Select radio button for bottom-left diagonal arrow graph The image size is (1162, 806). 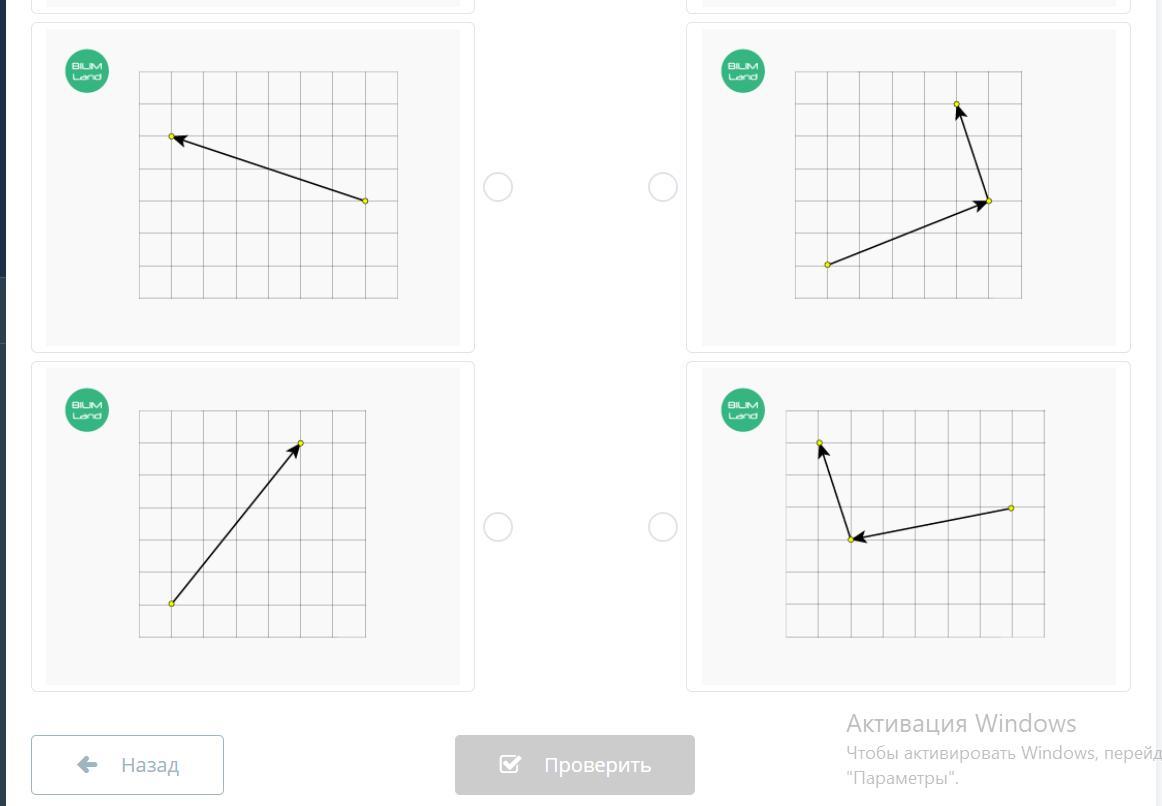[498, 527]
